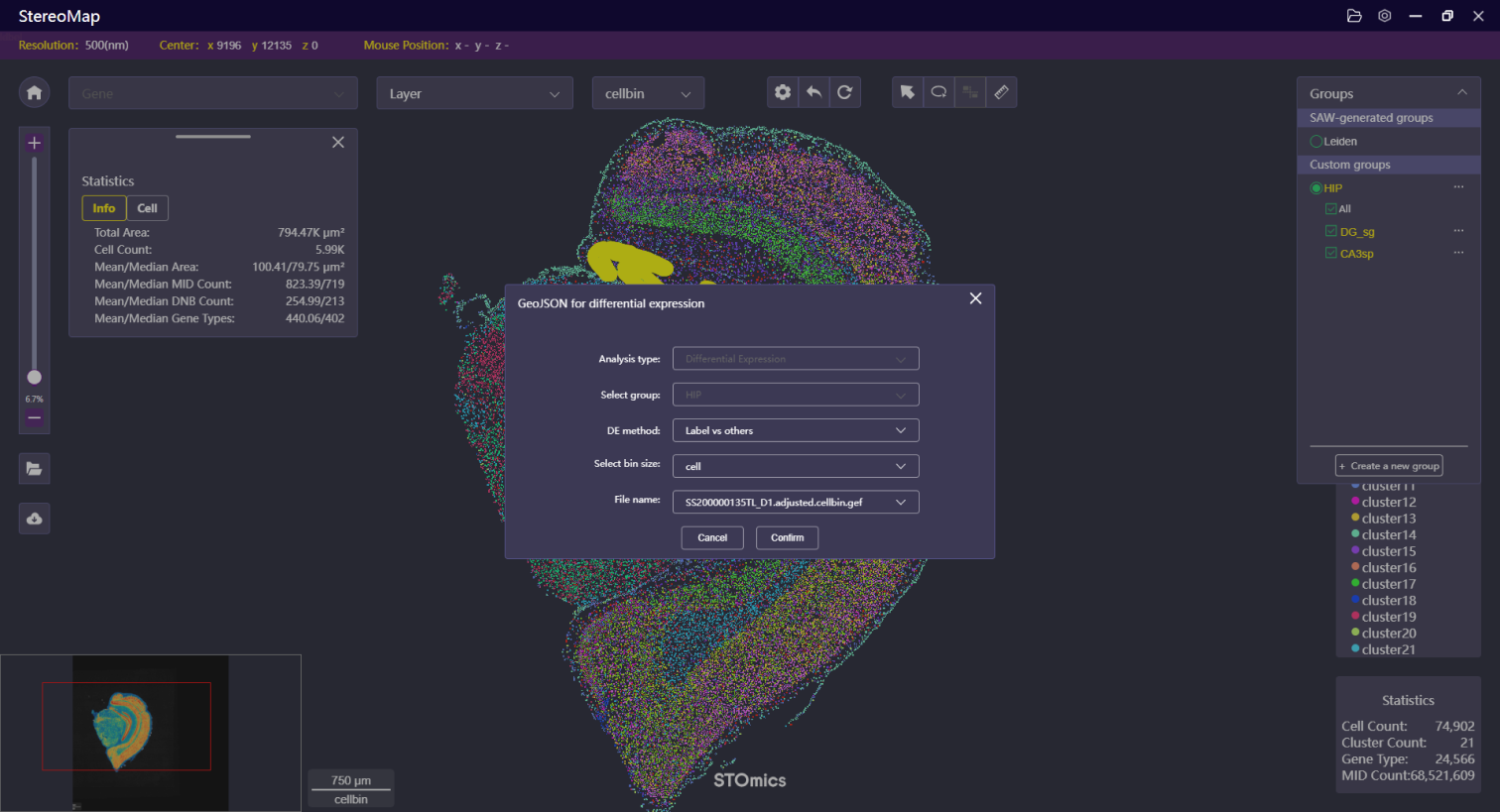The height and width of the screenshot is (812, 1500).
Task: Click the zoom slider handle
Action: point(35,377)
